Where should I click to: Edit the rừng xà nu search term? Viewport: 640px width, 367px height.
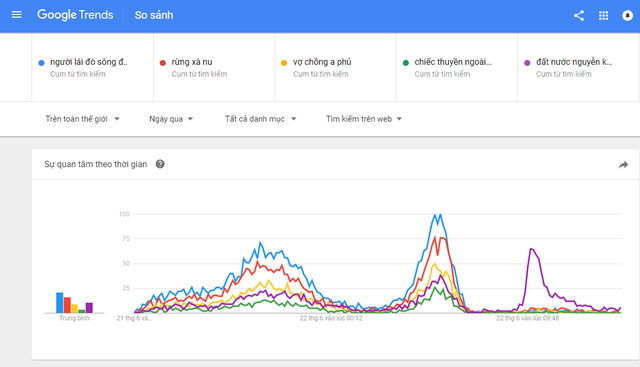[x=192, y=62]
